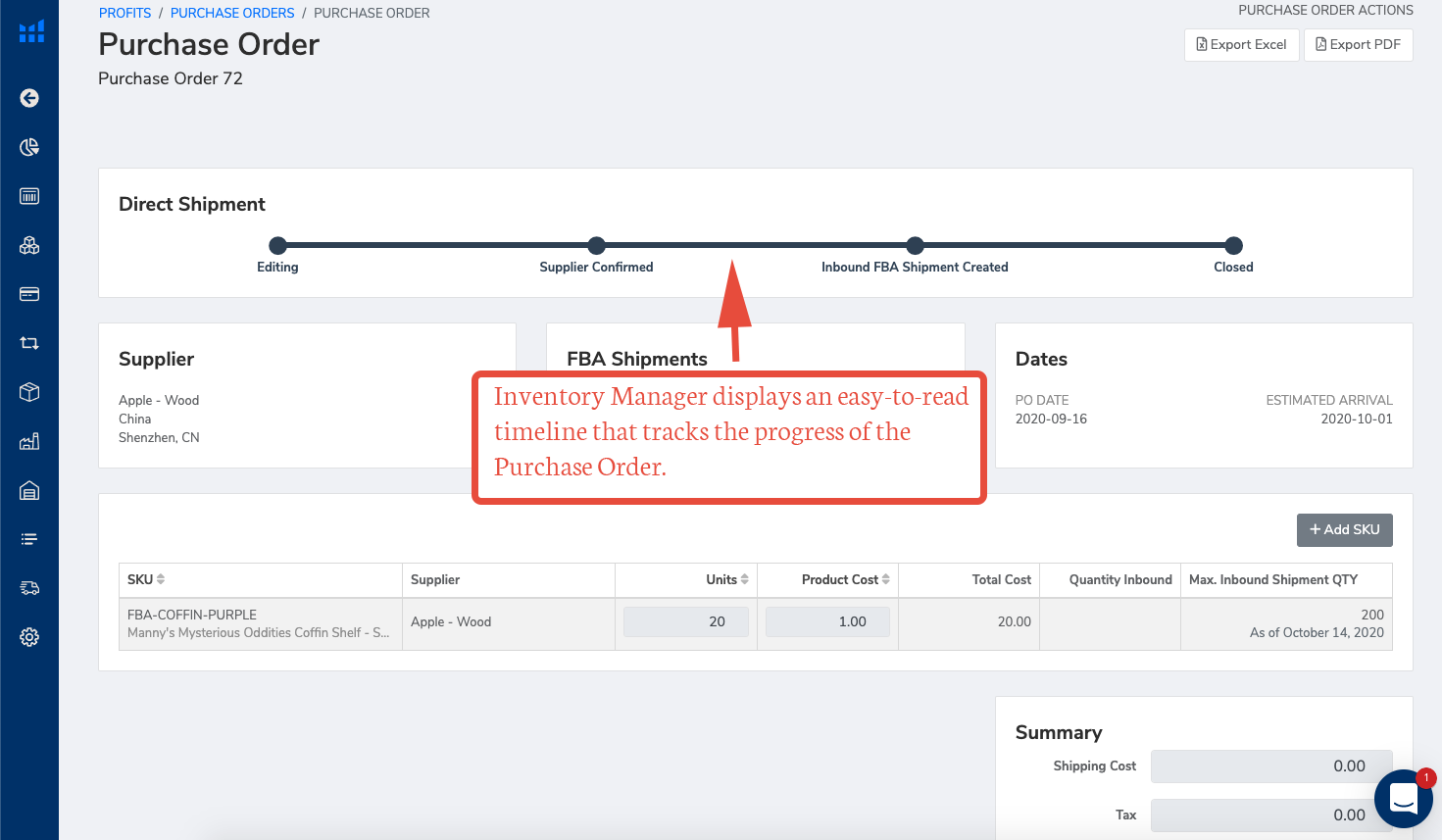Sort table by Units column
The image size is (1442, 840).
(727, 579)
